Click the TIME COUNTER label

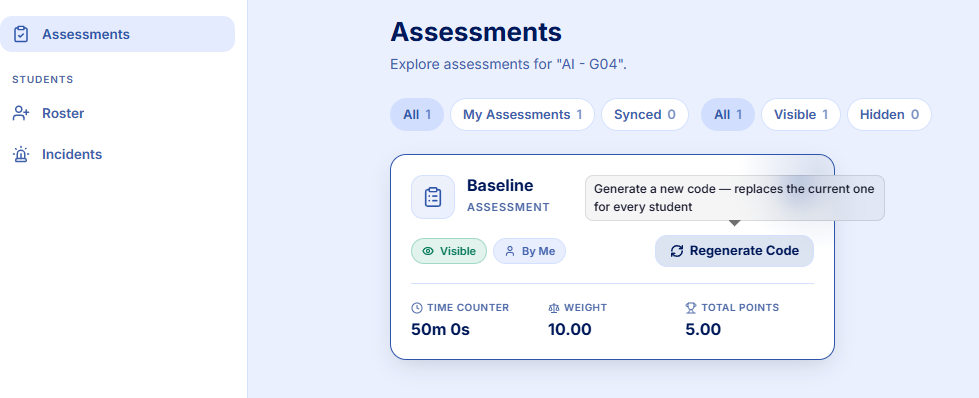click(x=468, y=307)
